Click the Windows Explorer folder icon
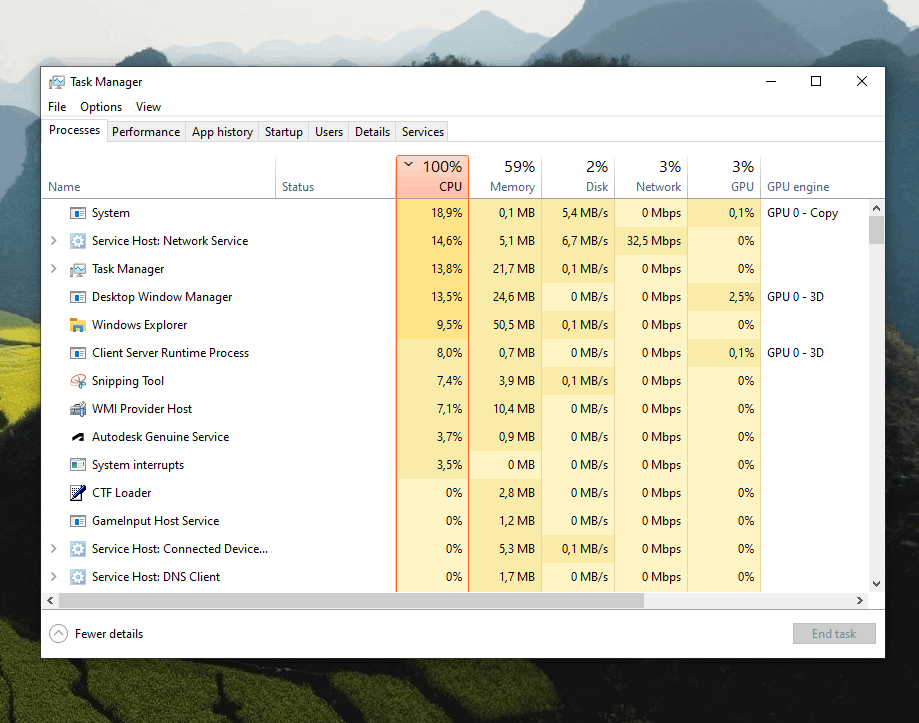The height and width of the screenshot is (723, 919). [78, 325]
